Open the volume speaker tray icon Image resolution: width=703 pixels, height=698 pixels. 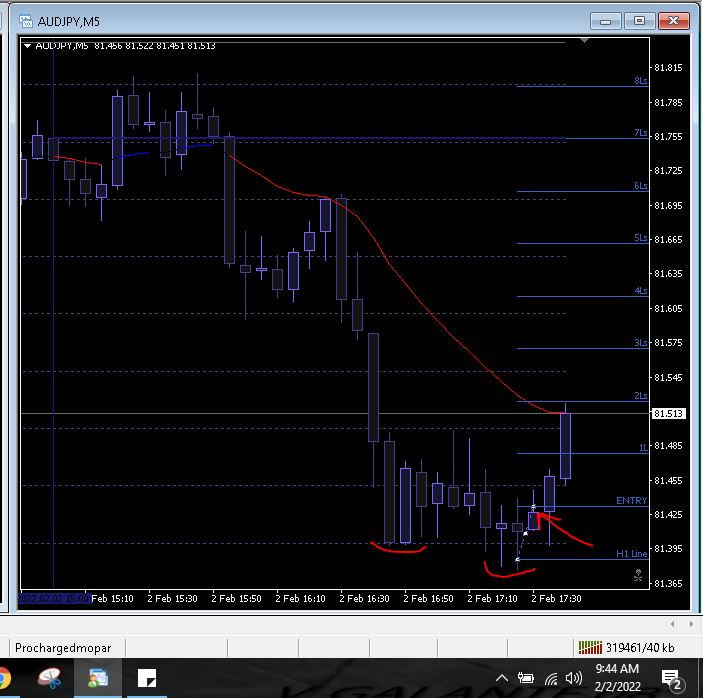[574, 678]
